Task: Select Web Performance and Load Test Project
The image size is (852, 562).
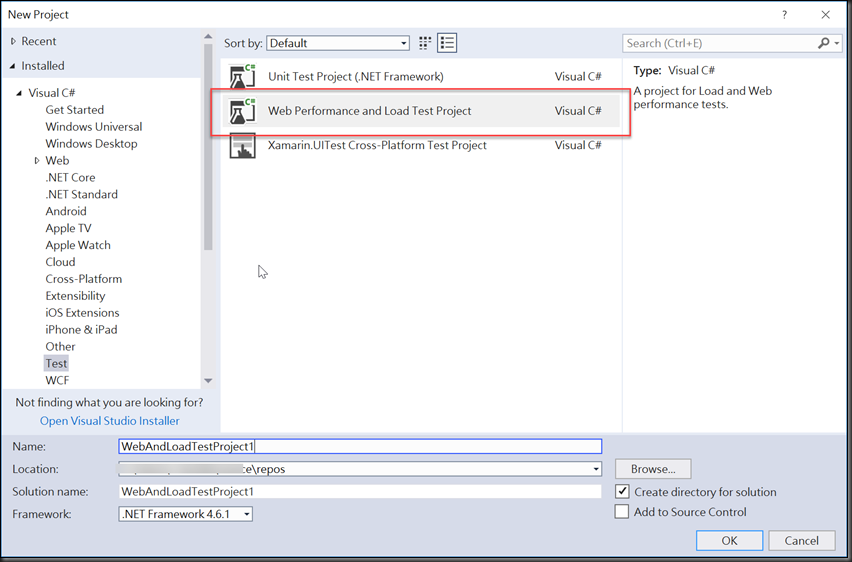Action: 421,111
